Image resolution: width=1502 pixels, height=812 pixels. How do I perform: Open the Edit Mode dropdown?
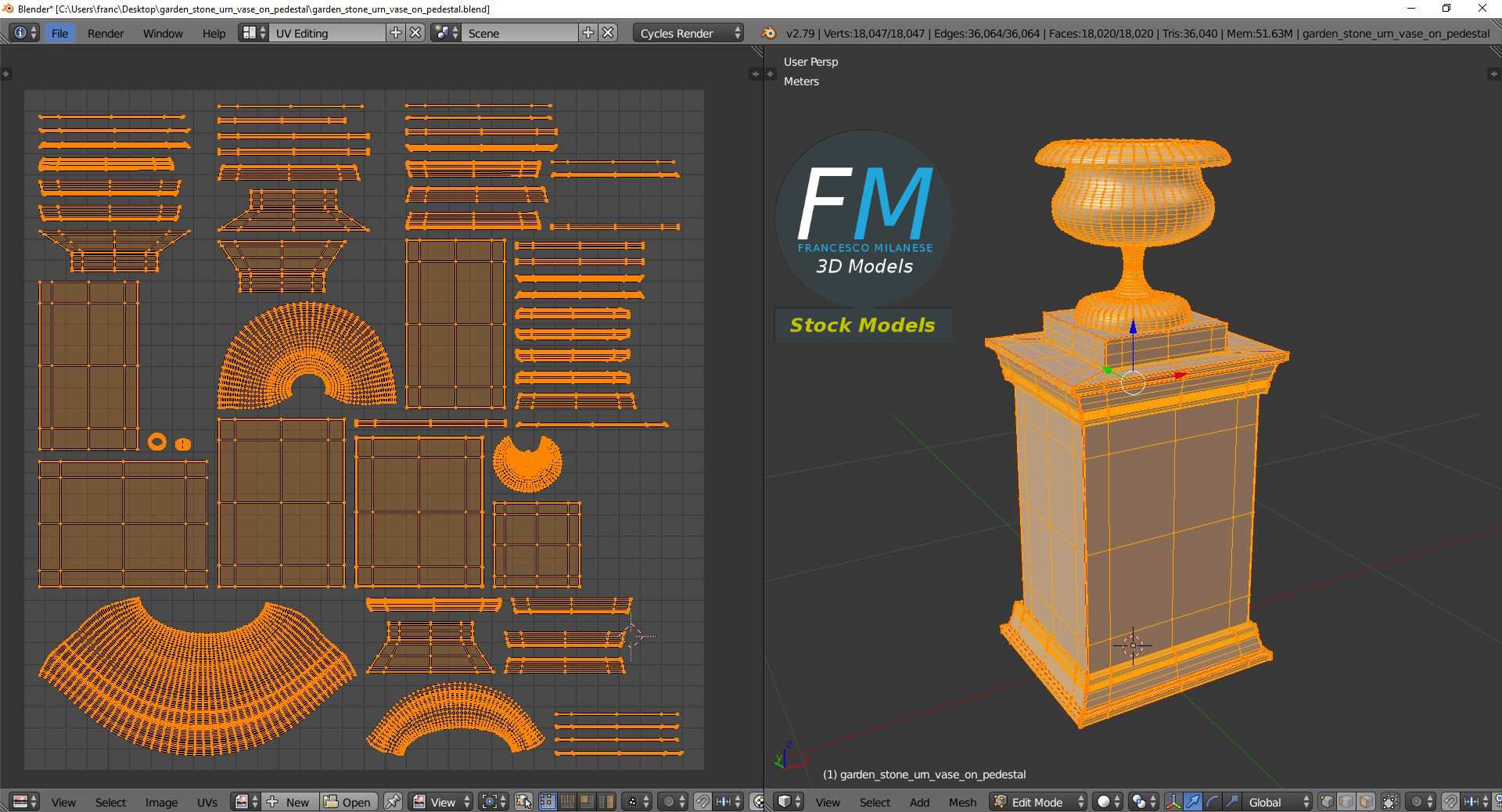(1038, 802)
